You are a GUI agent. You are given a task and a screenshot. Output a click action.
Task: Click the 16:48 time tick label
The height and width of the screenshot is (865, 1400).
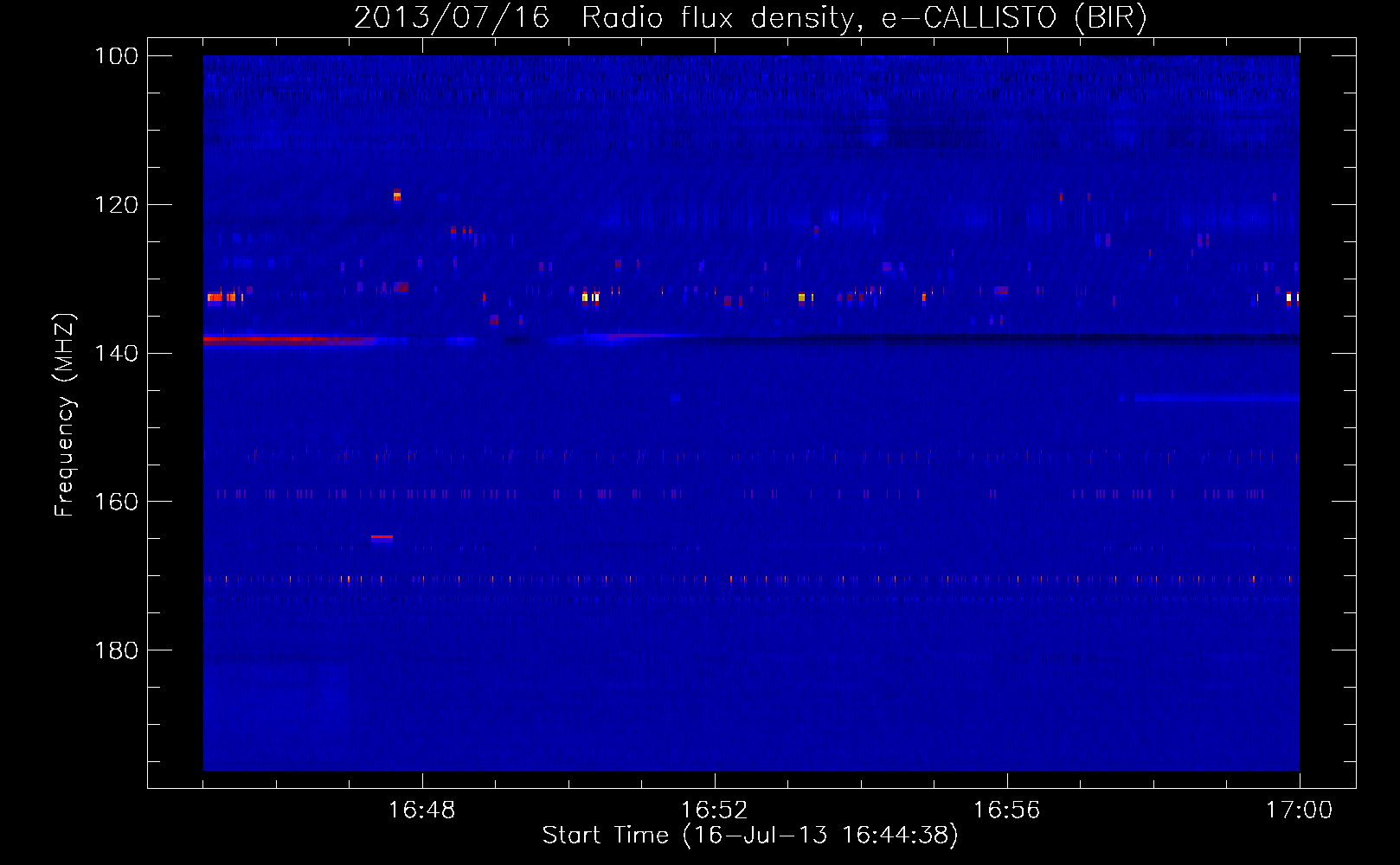click(x=421, y=811)
